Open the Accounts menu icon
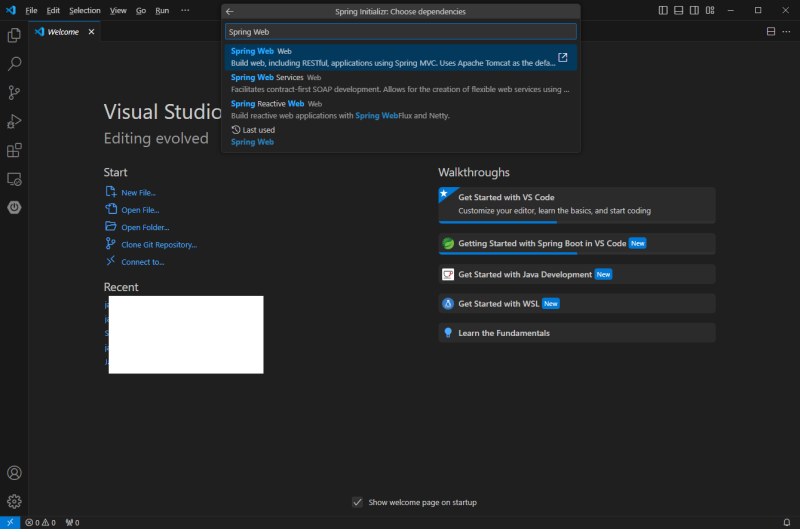This screenshot has width=800, height=529. (x=14, y=473)
